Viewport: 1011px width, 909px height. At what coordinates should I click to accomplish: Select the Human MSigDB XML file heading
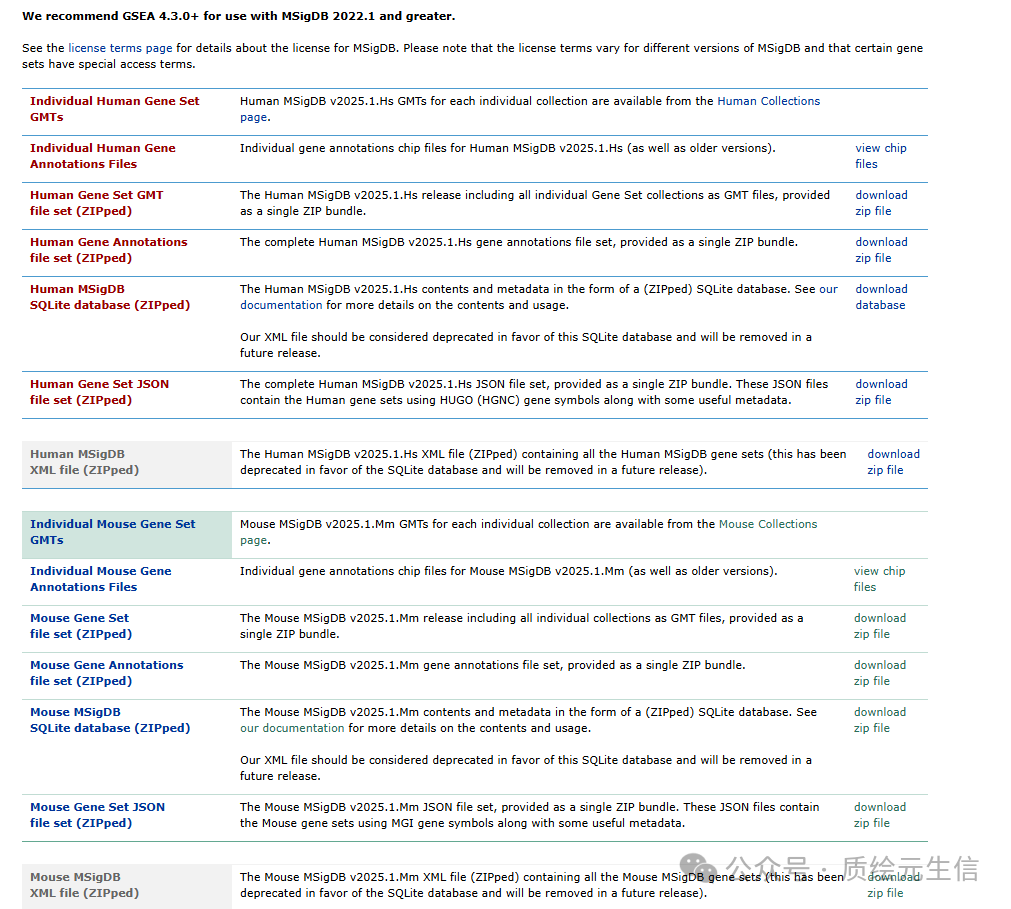[x=84, y=462]
